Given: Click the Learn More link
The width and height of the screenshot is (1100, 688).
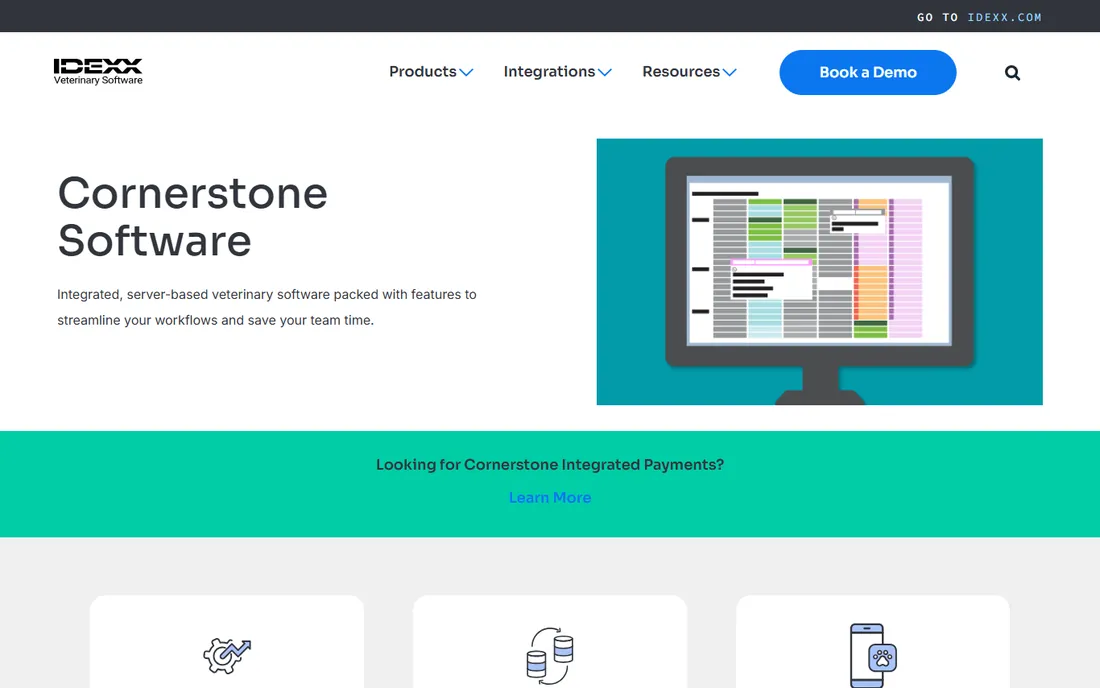Looking at the screenshot, I should pos(550,497).
